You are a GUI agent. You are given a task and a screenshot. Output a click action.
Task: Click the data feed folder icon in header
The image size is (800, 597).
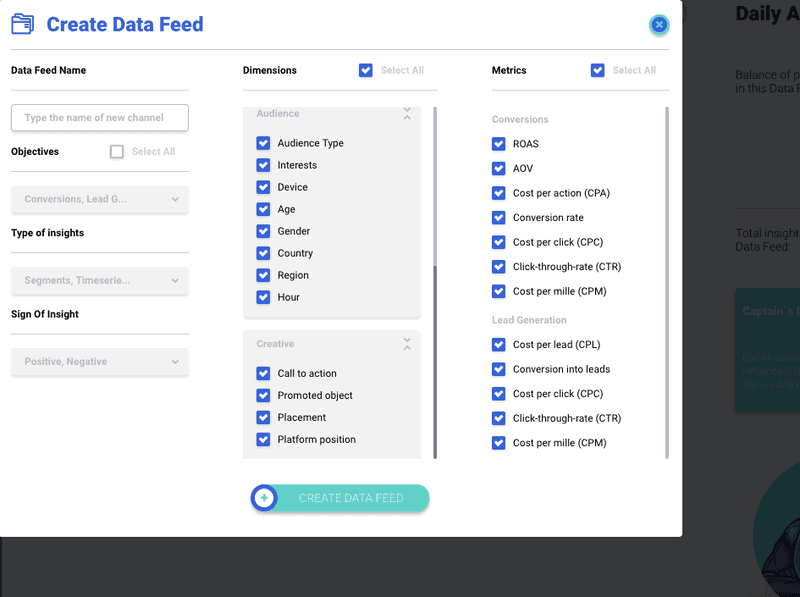click(x=22, y=24)
